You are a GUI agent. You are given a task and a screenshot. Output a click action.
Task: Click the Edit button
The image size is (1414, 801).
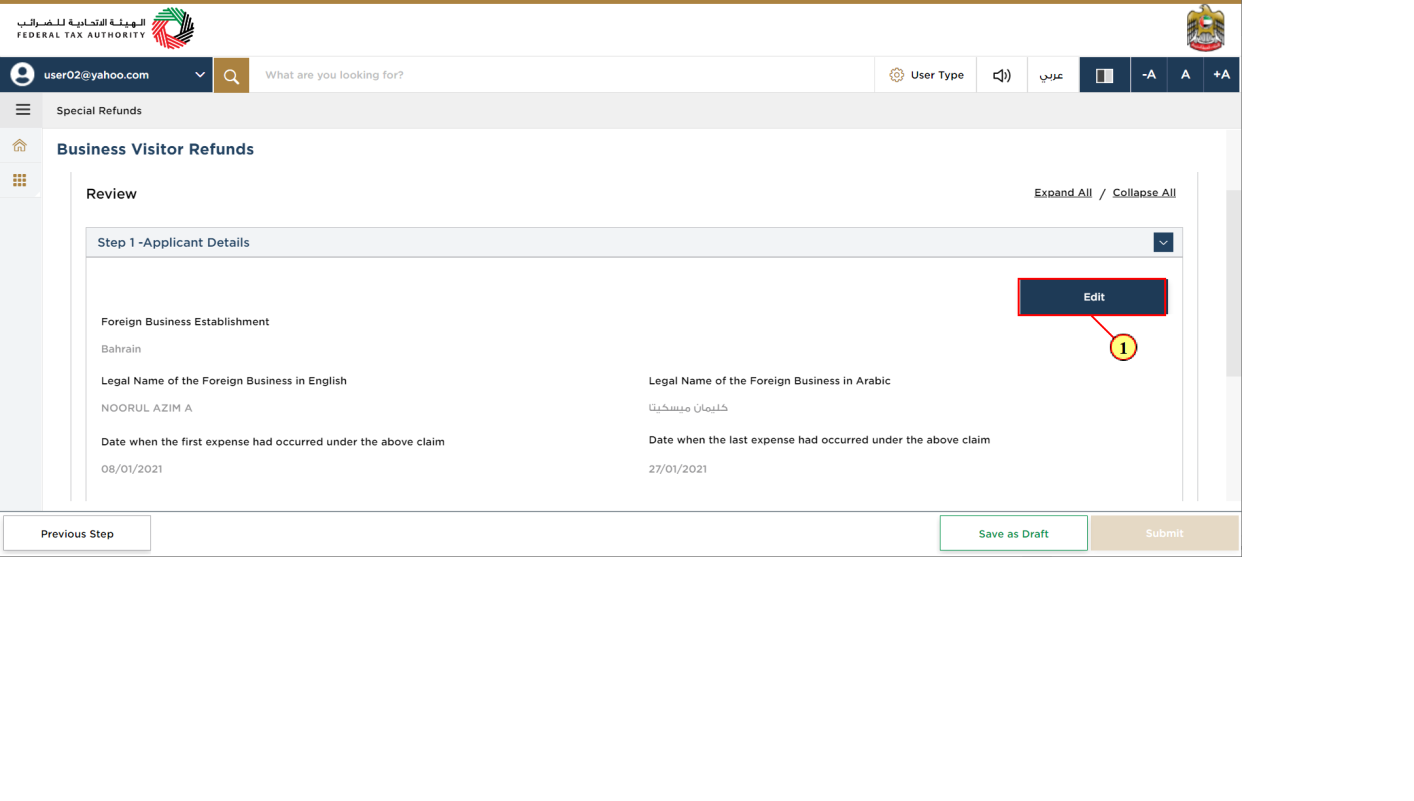click(1093, 297)
